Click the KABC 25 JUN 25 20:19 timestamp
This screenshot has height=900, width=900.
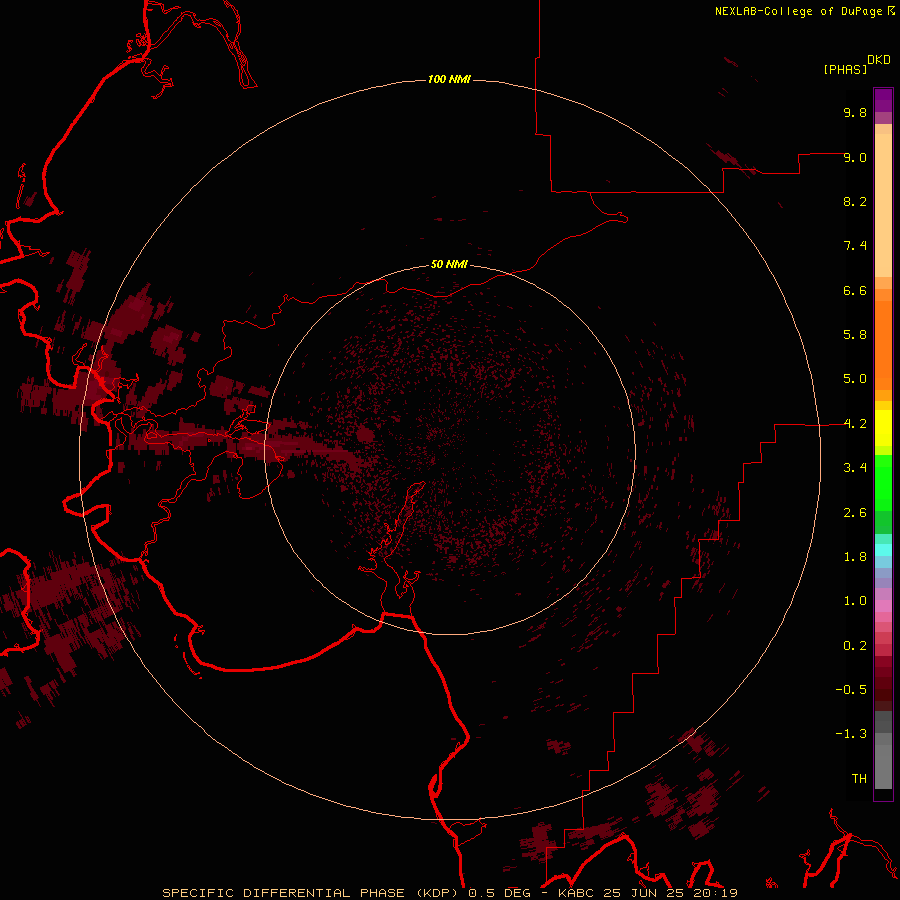pos(647,893)
